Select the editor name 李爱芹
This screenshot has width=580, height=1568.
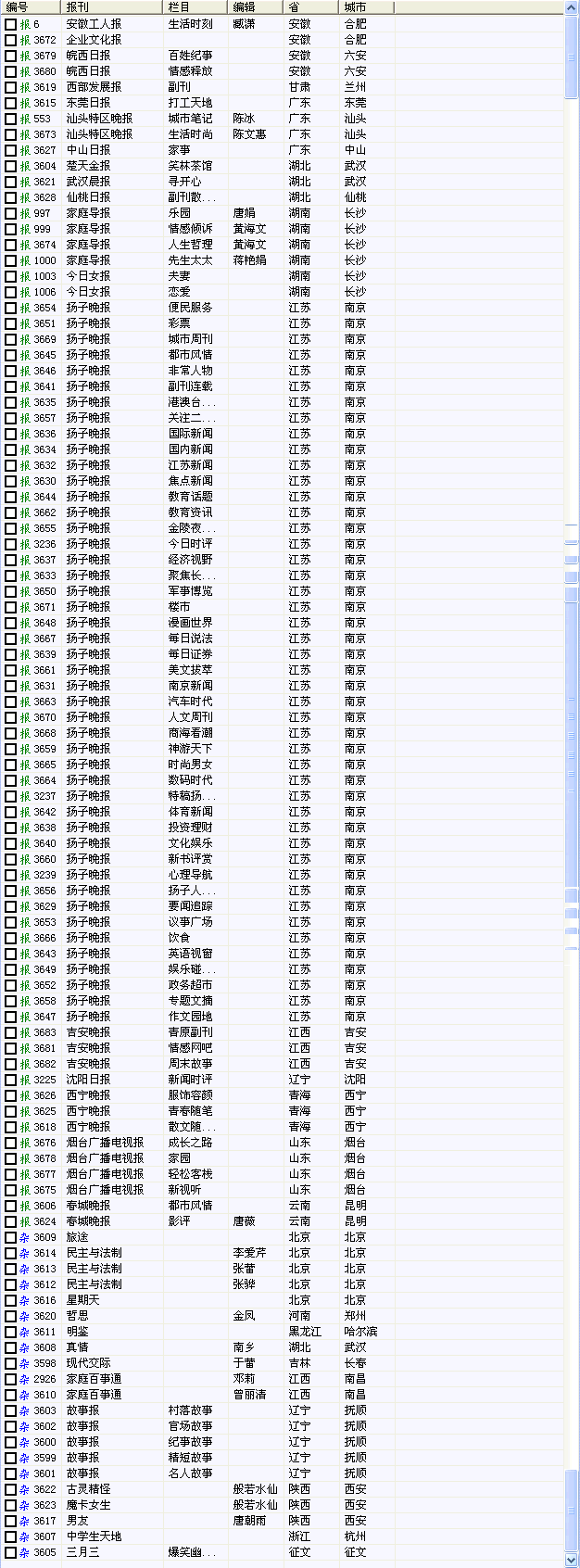[x=249, y=1253]
